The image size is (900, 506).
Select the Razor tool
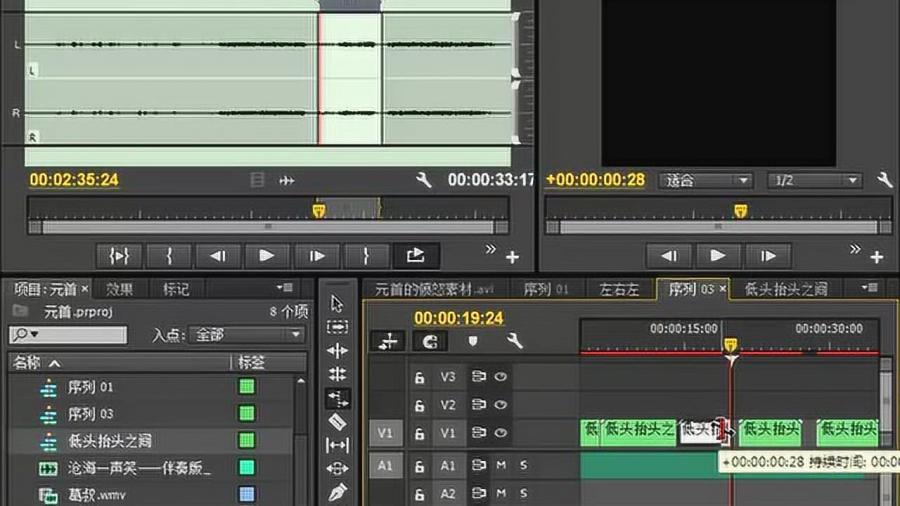(338, 422)
